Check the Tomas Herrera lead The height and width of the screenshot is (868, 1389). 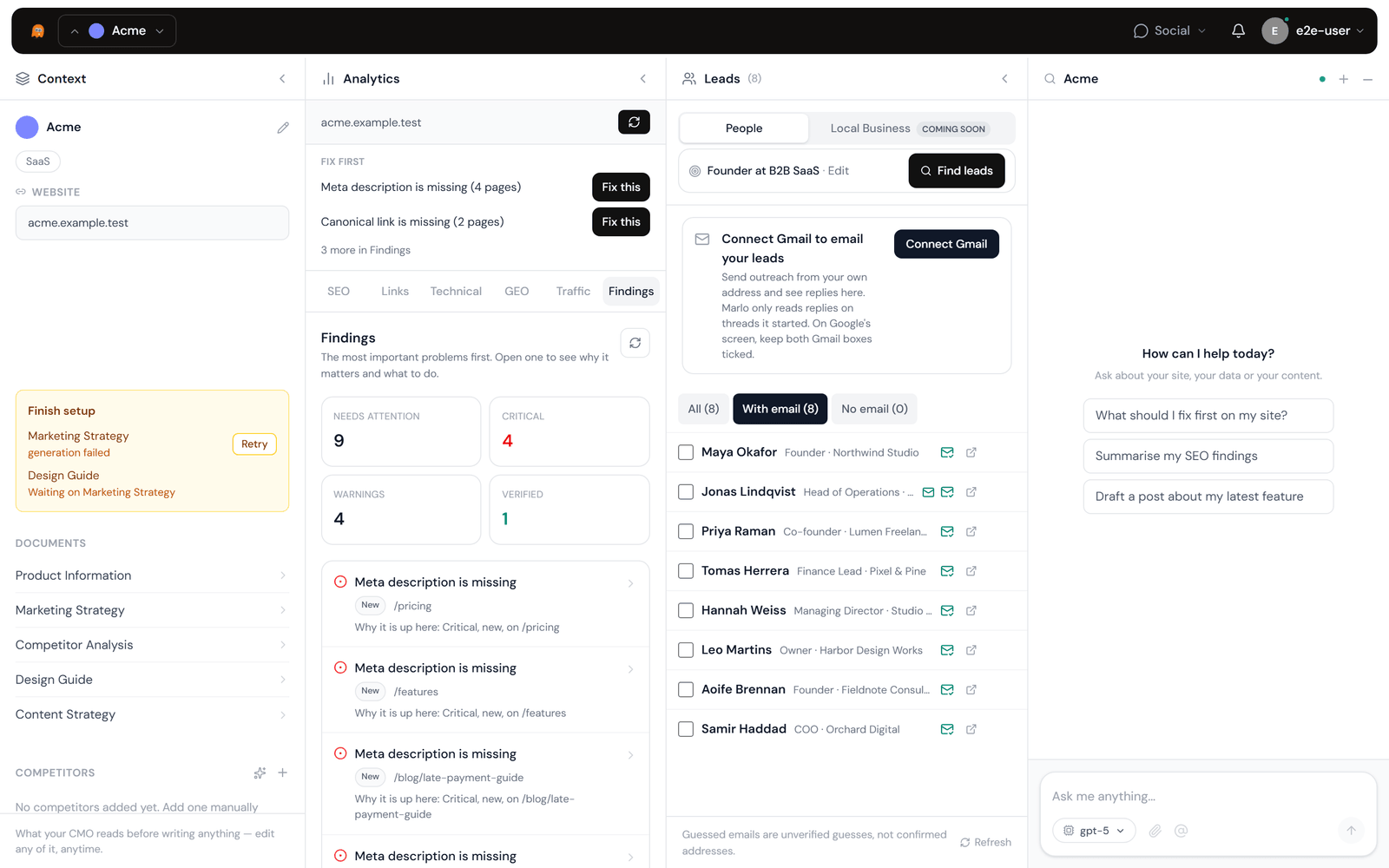click(686, 571)
